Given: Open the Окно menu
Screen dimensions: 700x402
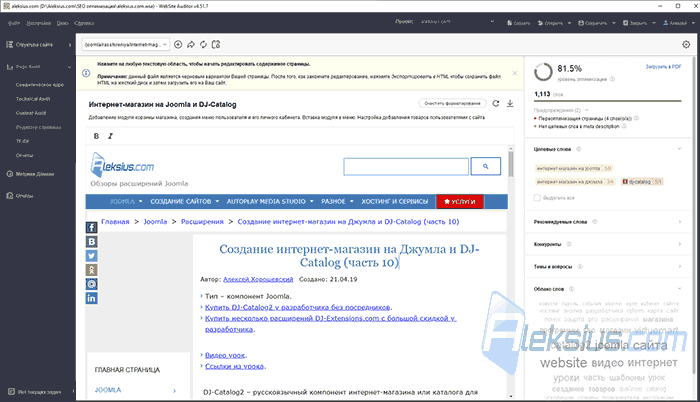Looking at the screenshot, I should pyautogui.click(x=62, y=23).
